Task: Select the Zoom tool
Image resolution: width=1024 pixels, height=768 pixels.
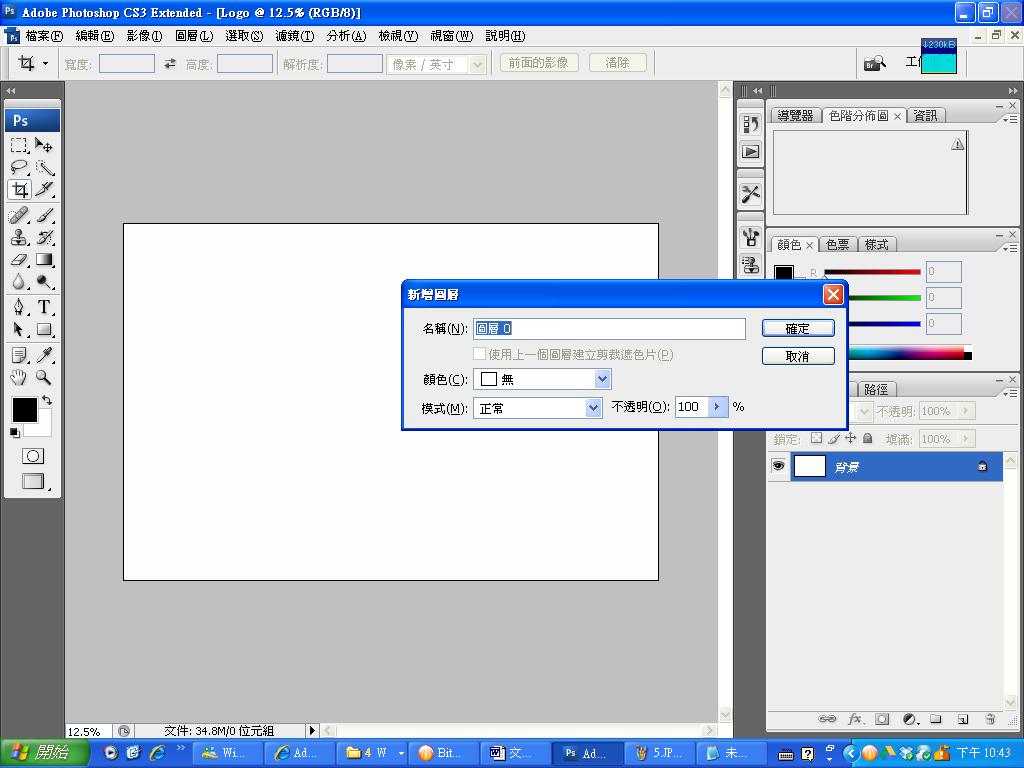Action: [44, 377]
